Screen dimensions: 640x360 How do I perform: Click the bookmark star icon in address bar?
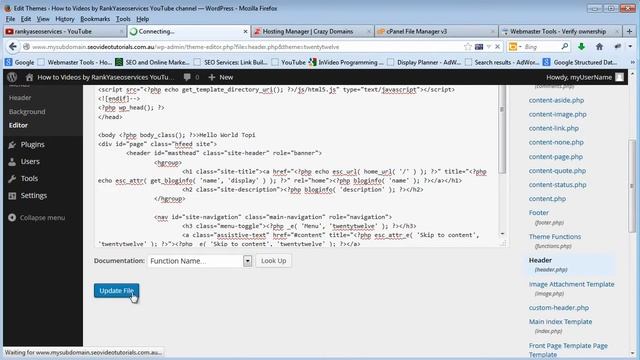468,47
